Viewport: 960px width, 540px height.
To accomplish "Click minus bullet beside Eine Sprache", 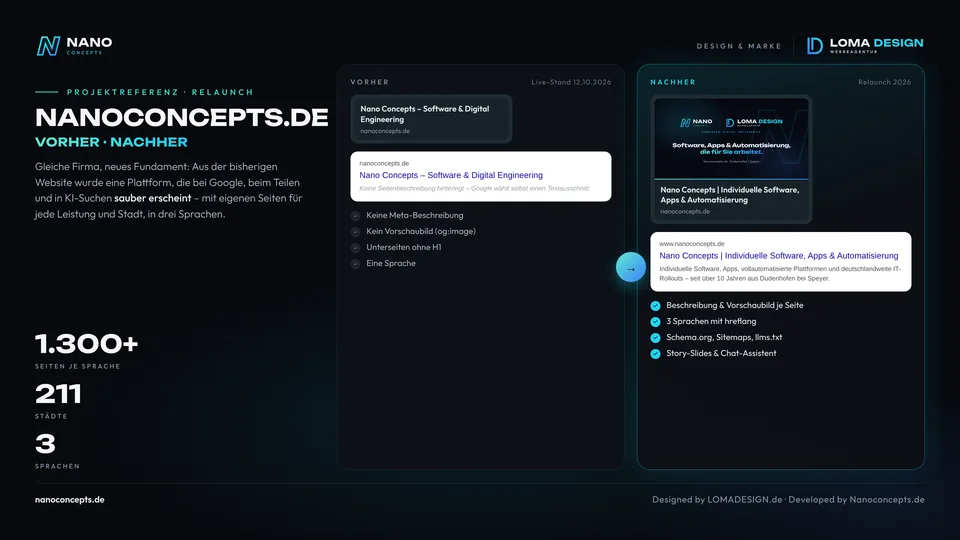I will click(x=355, y=263).
